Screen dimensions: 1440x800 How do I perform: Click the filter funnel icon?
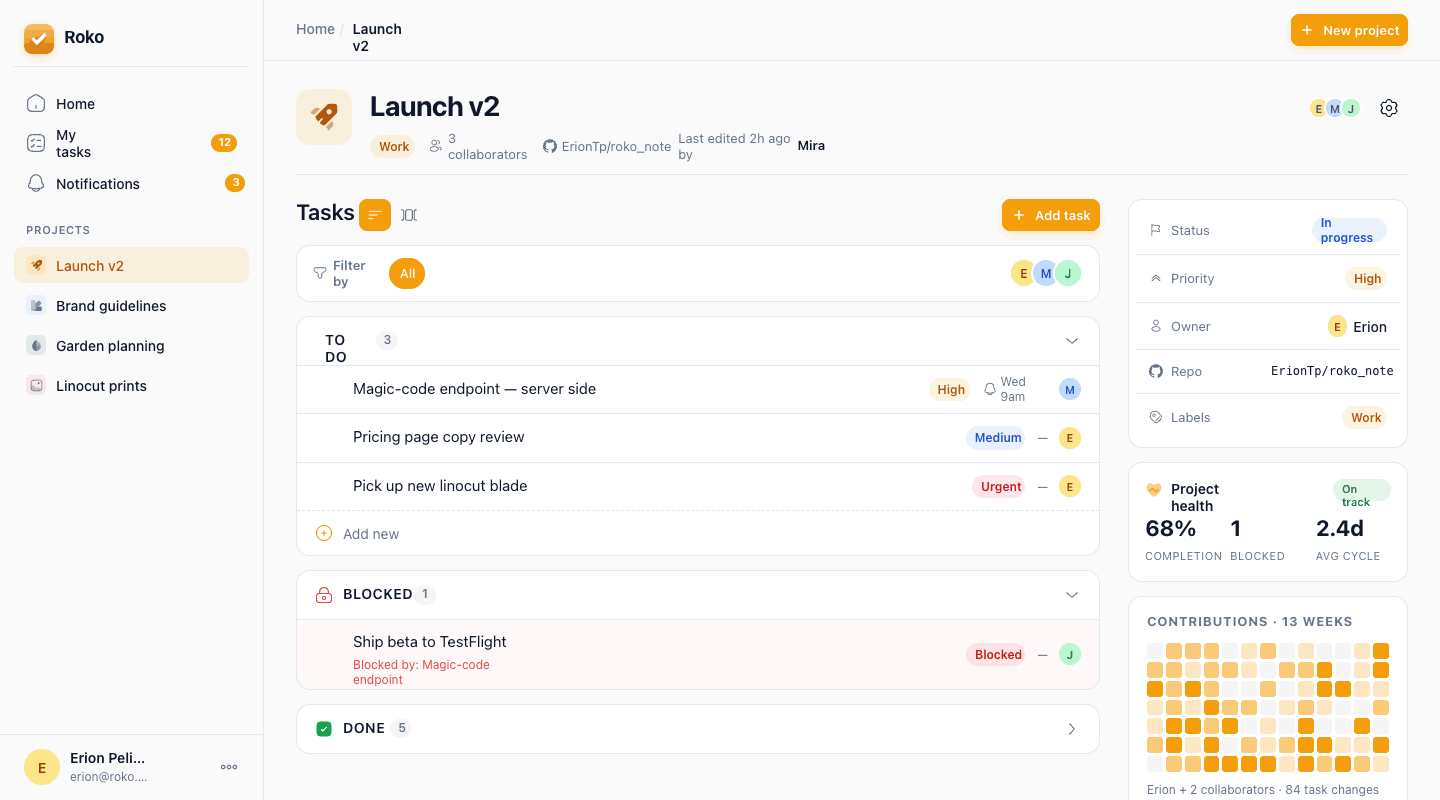[320, 273]
